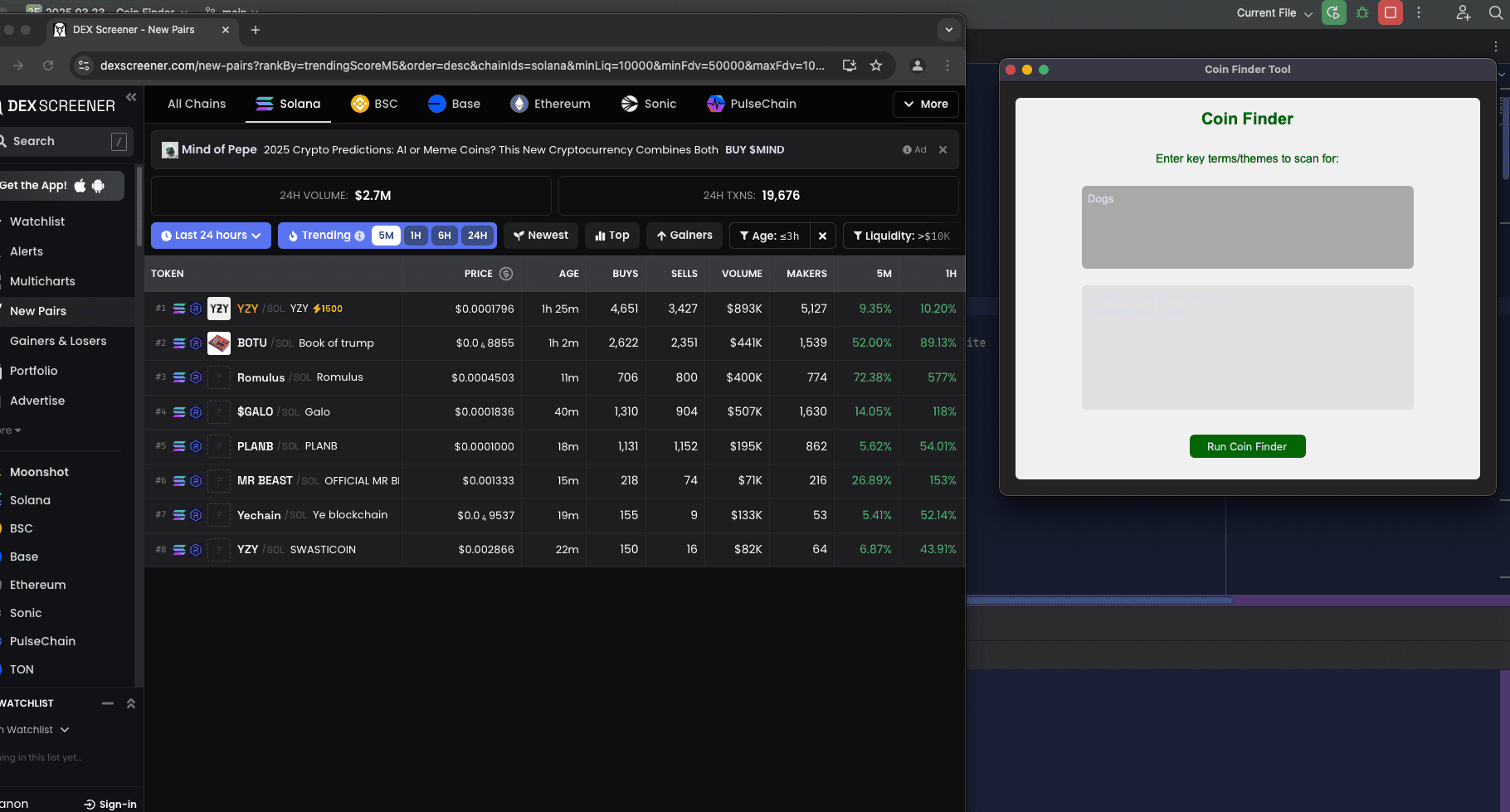Select the 1H trending interval

(416, 236)
